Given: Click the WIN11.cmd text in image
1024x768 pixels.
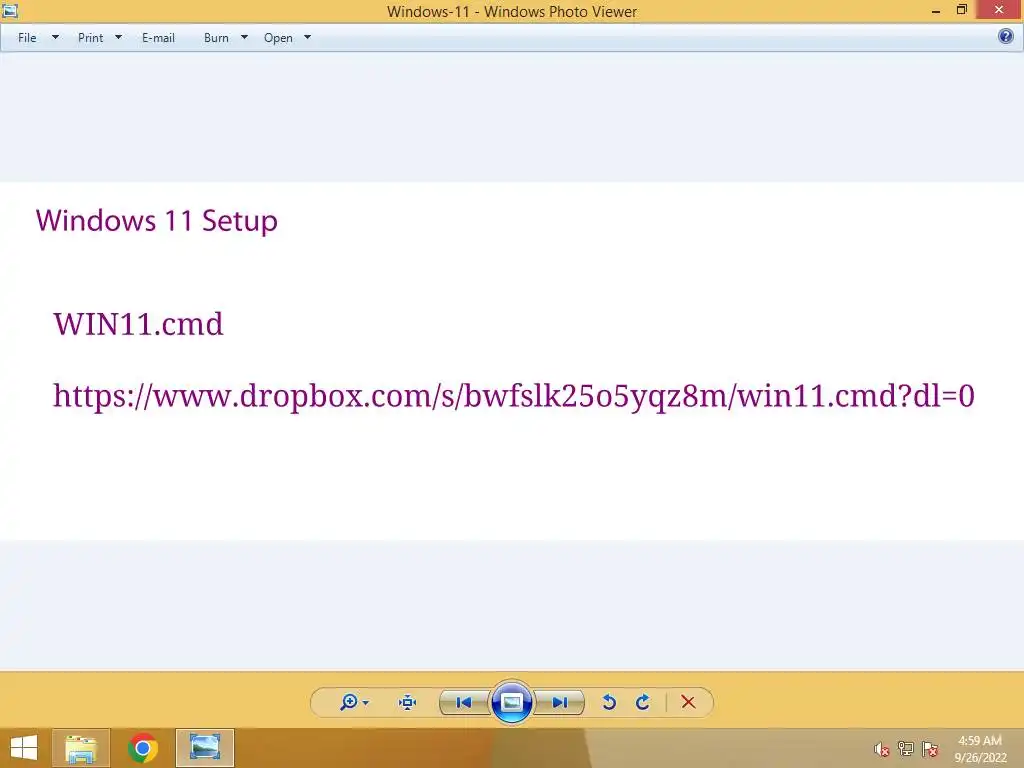Looking at the screenshot, I should tap(138, 324).
